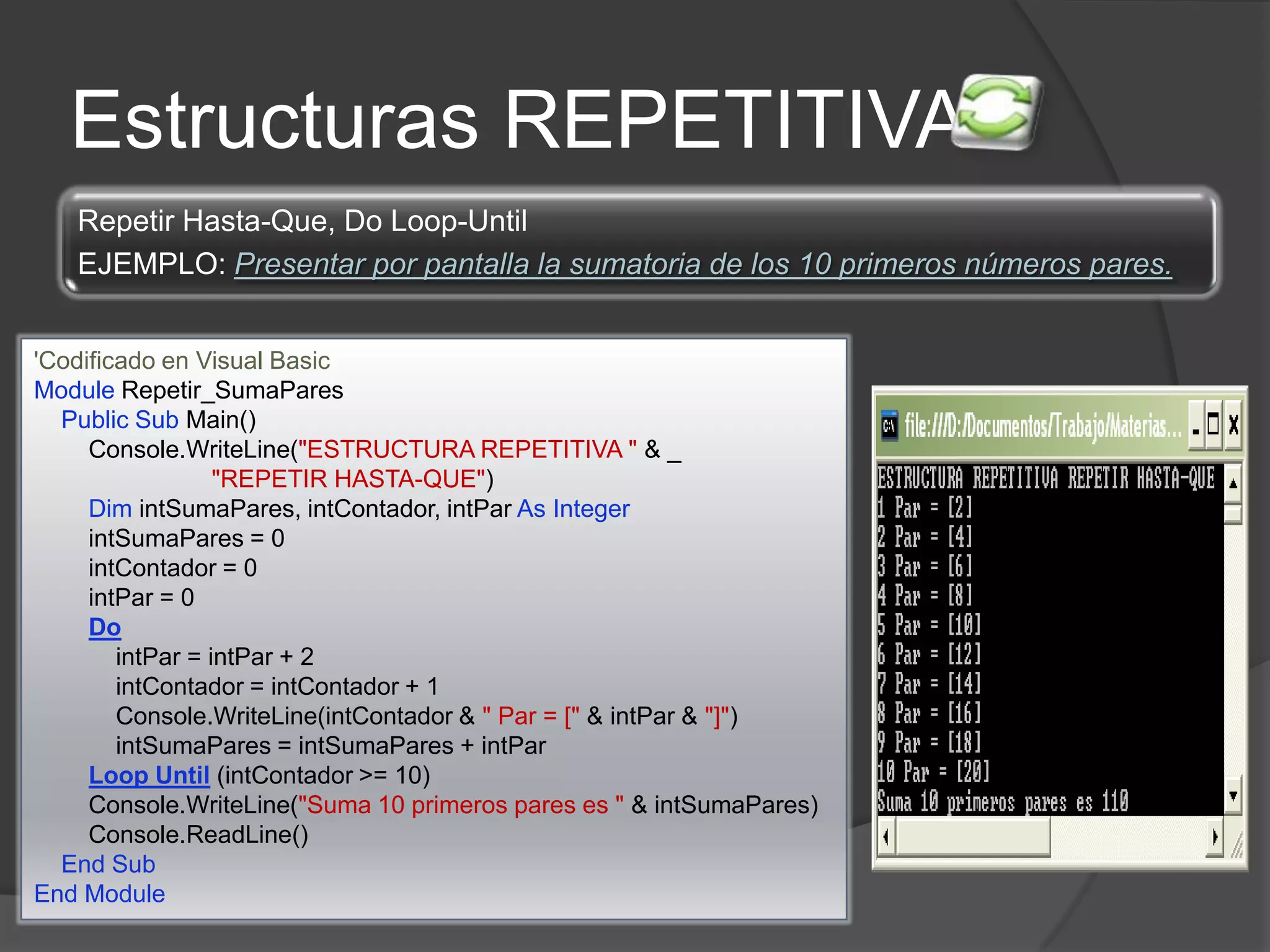Maximize the console output window
The width and height of the screenshot is (1270, 952).
click(x=1213, y=425)
